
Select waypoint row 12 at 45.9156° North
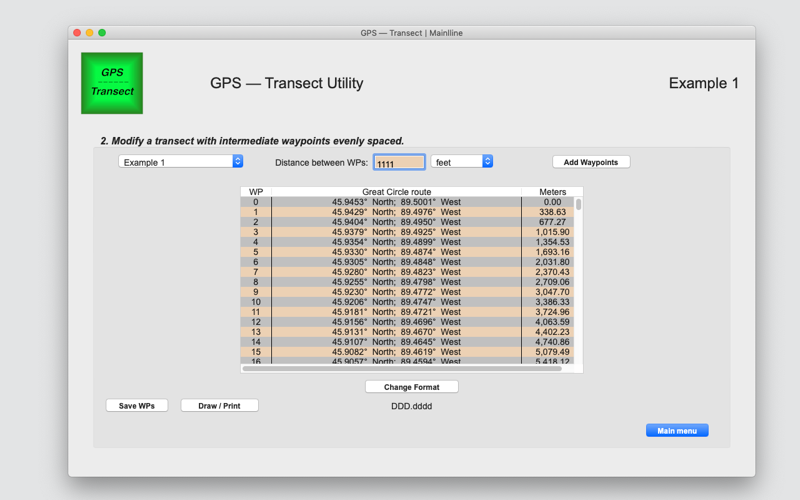pos(407,322)
